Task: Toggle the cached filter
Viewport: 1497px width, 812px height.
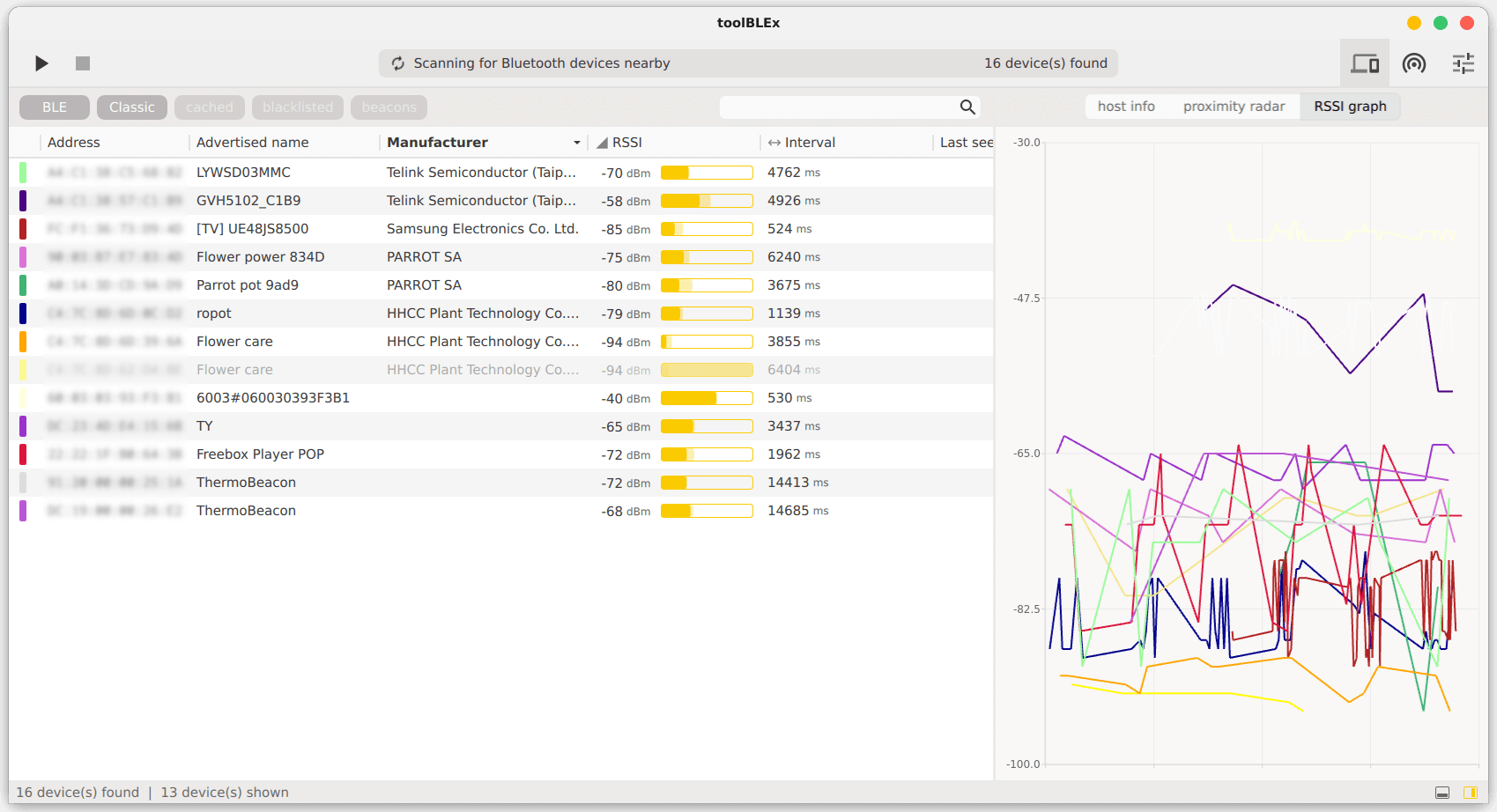Action: (x=210, y=107)
